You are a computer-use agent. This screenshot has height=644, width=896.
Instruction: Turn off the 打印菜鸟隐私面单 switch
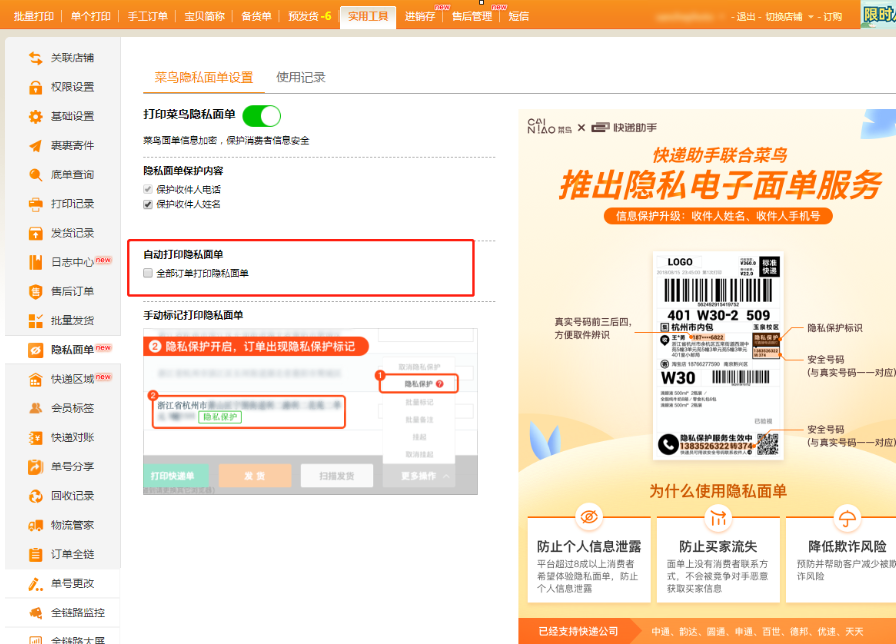[x=262, y=116]
